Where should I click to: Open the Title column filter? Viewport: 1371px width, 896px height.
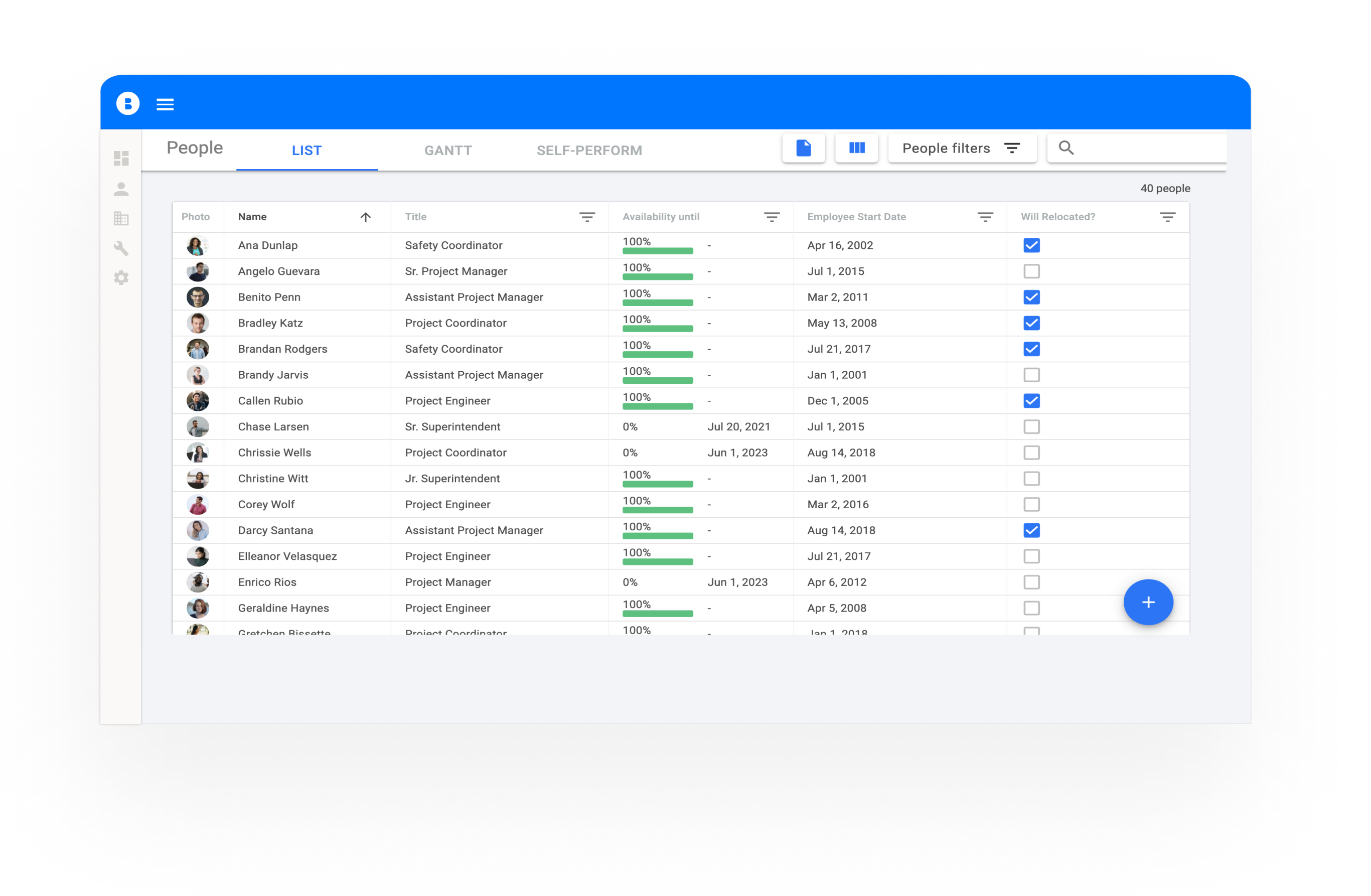pos(586,217)
